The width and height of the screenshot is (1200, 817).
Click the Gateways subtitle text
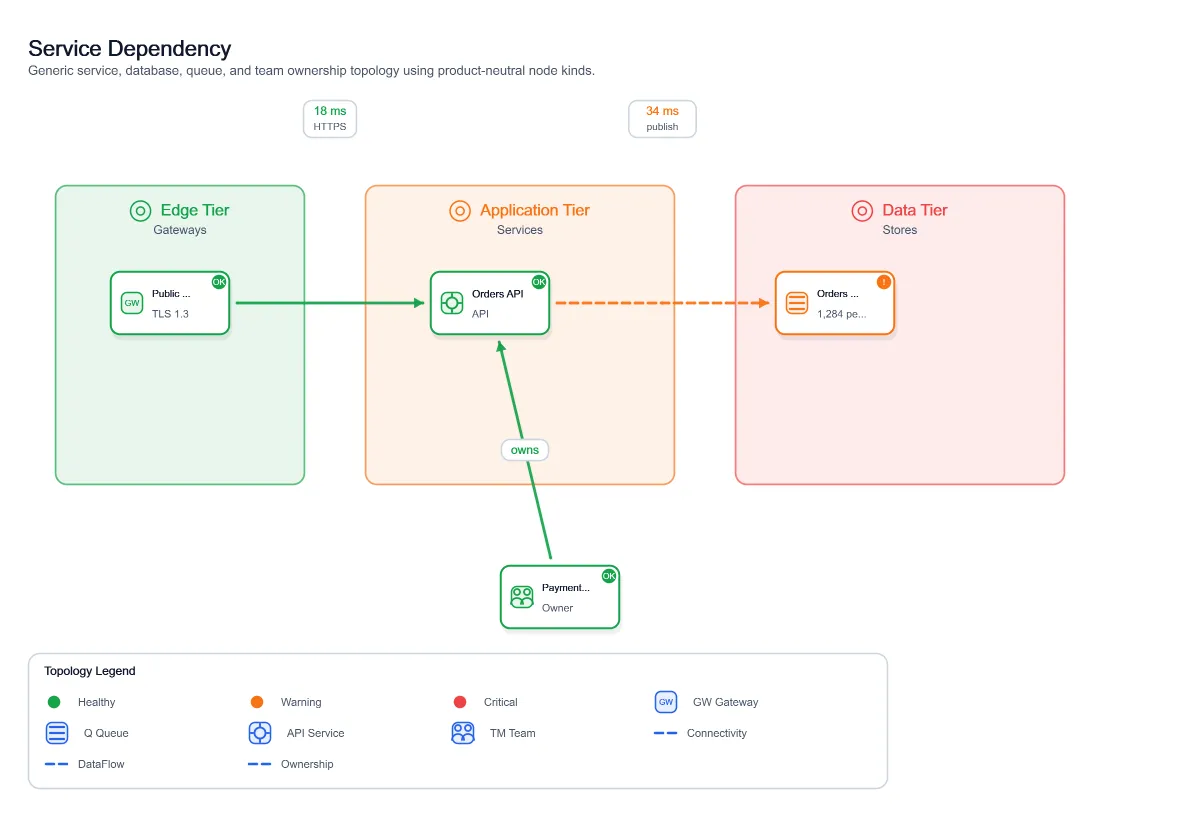180,230
